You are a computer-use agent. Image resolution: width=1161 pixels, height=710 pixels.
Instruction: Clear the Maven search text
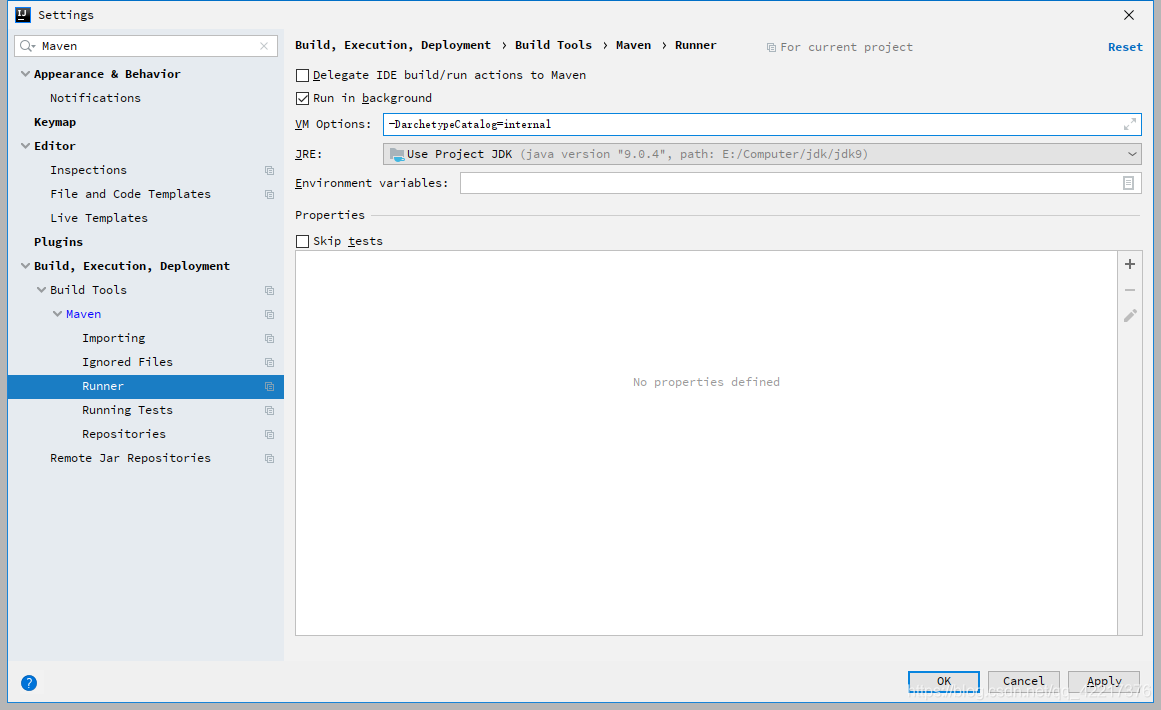pyautogui.click(x=264, y=46)
